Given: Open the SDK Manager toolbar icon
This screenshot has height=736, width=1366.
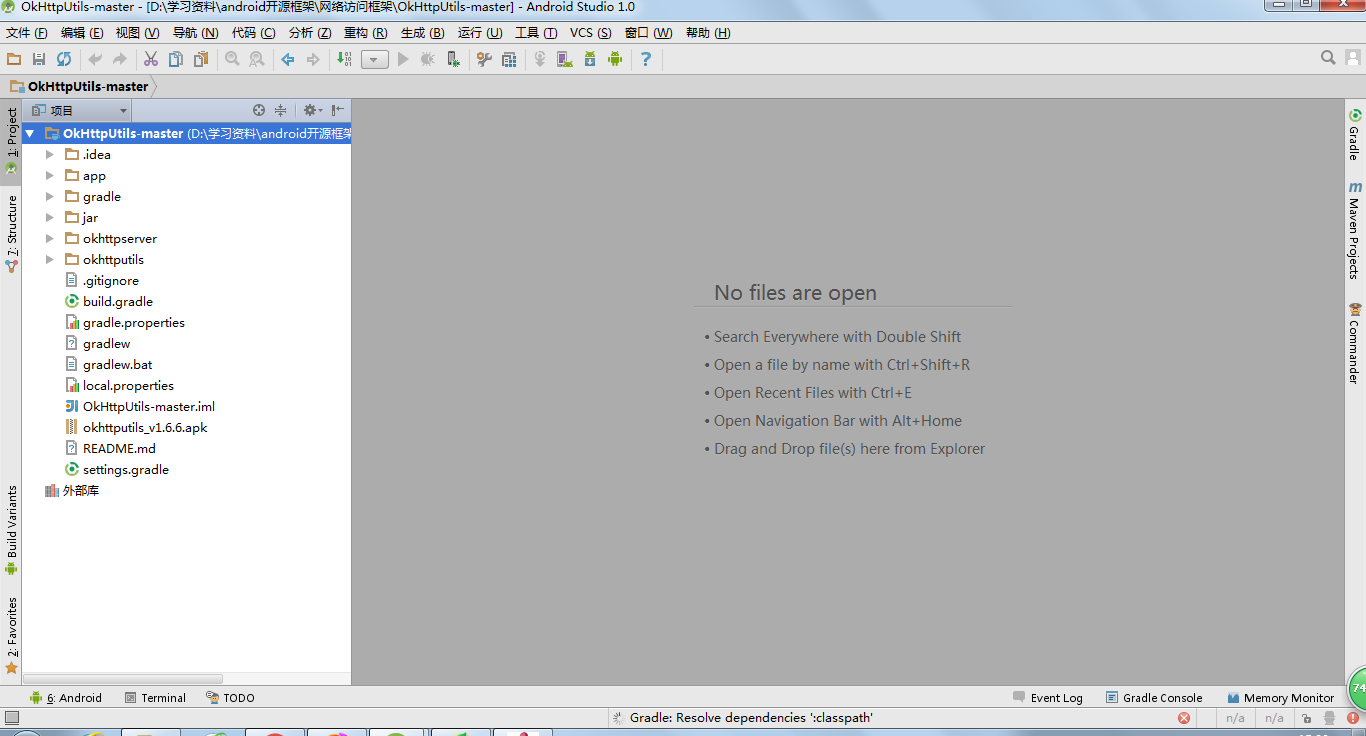Looking at the screenshot, I should [x=590, y=60].
